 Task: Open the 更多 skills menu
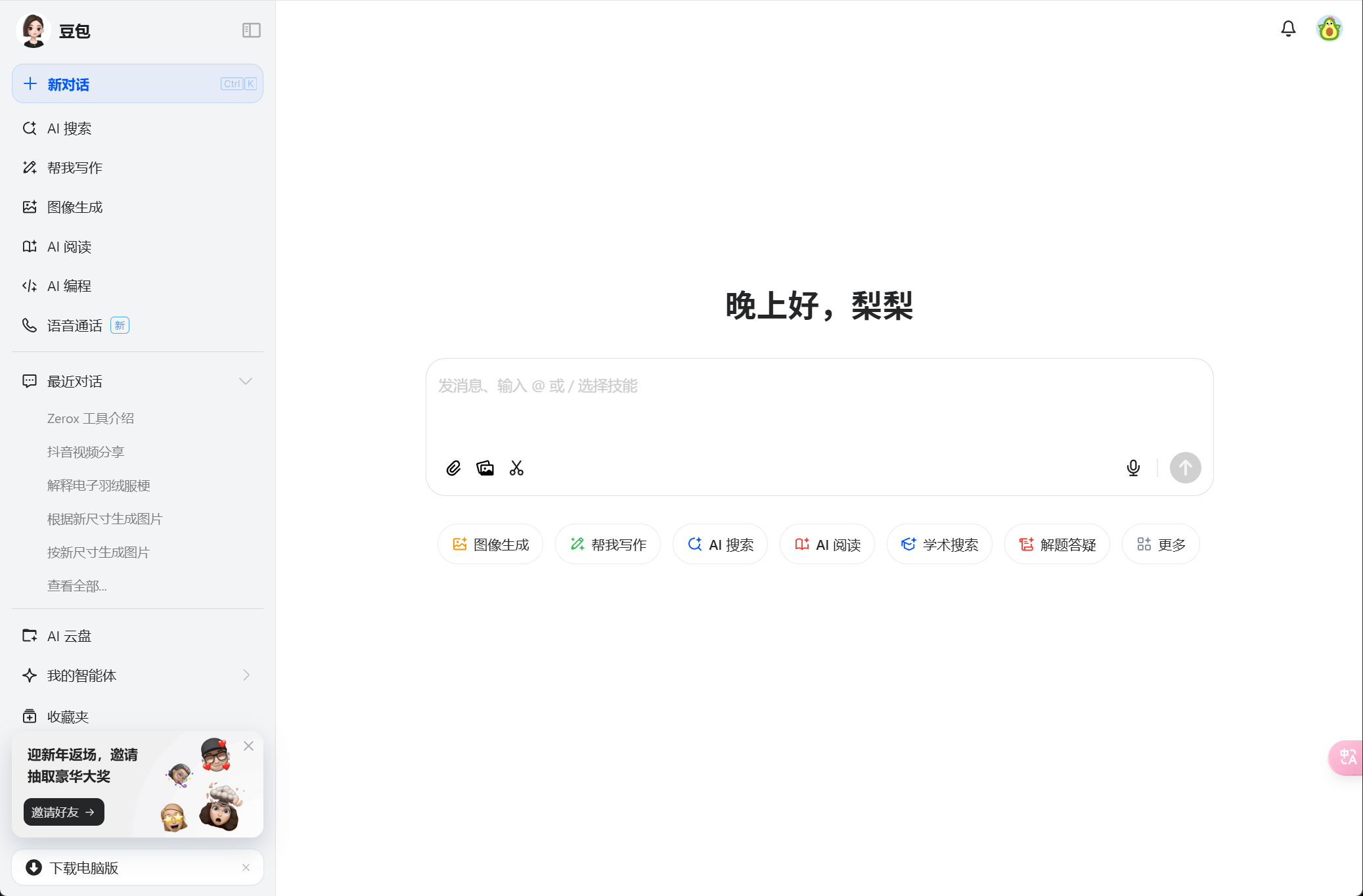point(1161,545)
